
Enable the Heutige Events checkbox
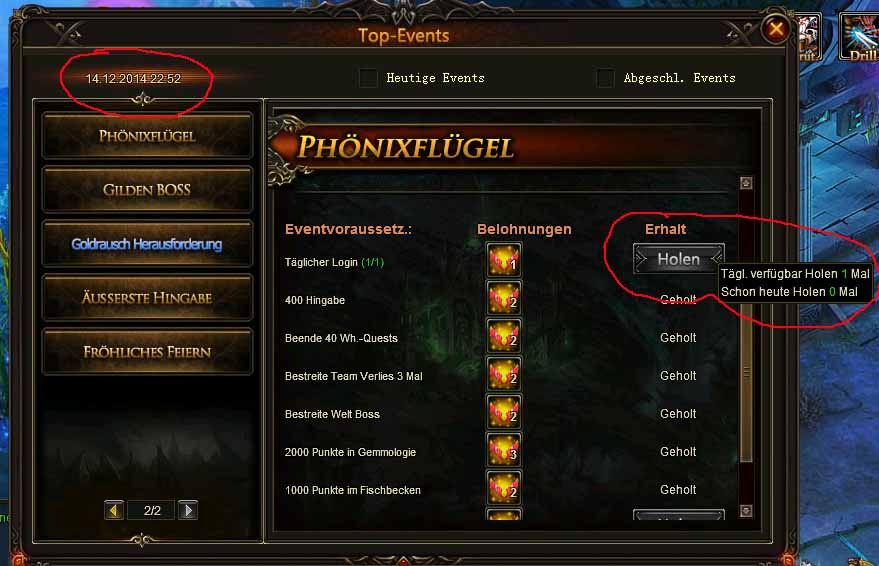click(x=368, y=78)
